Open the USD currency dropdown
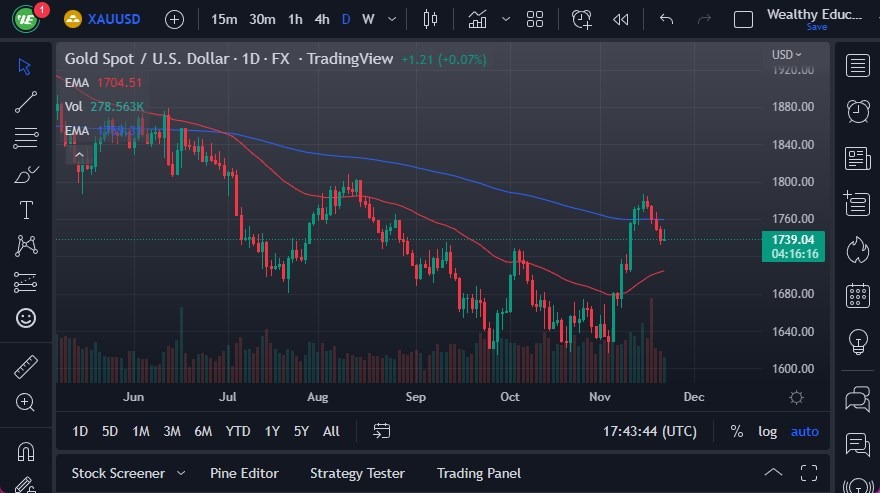This screenshot has width=880, height=493. tap(786, 55)
